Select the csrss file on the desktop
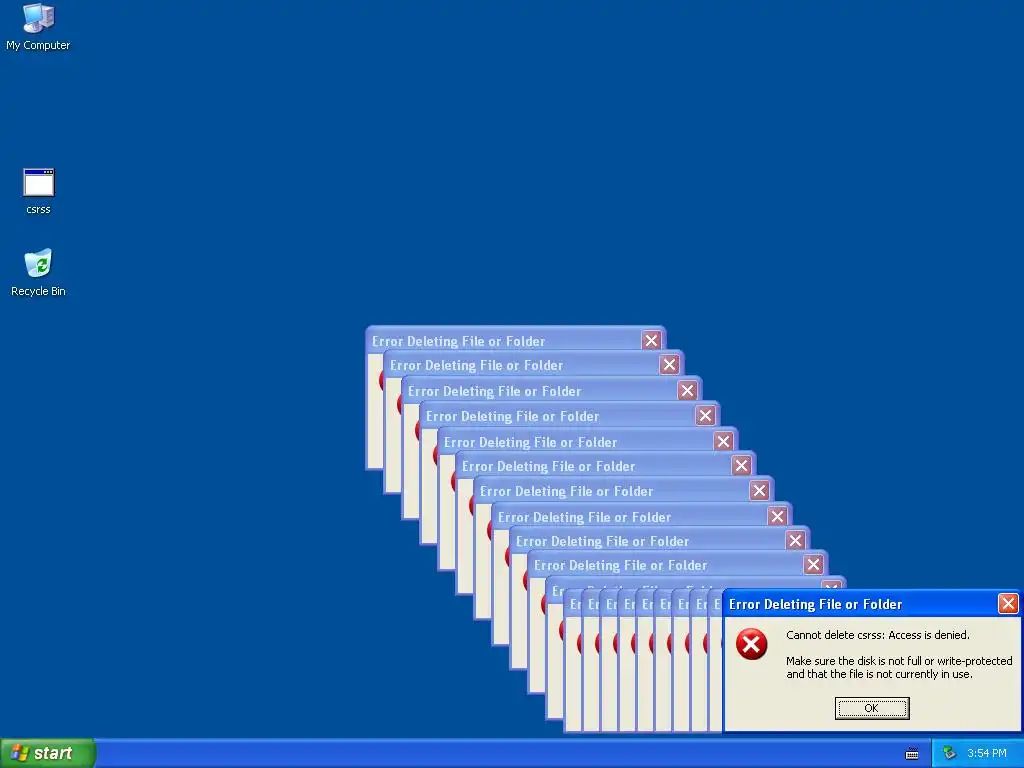Screen dimensions: 1024x768 coord(39,192)
